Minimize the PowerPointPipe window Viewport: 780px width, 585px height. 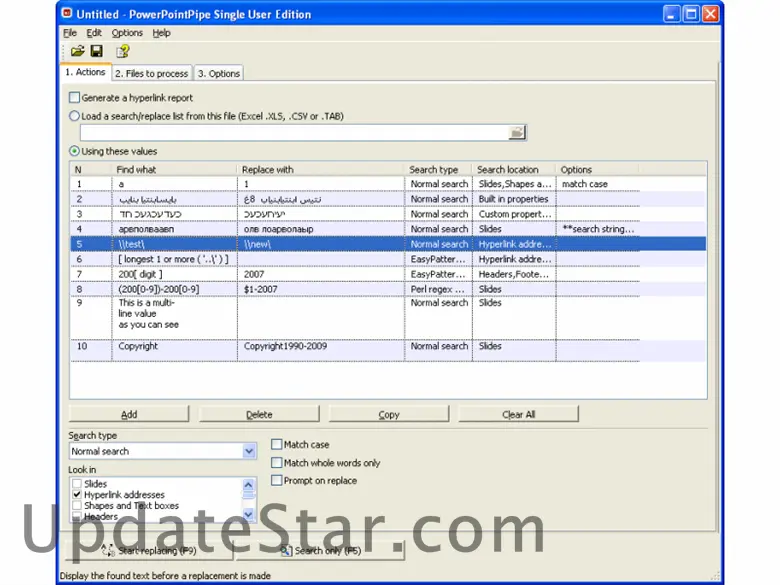671,14
